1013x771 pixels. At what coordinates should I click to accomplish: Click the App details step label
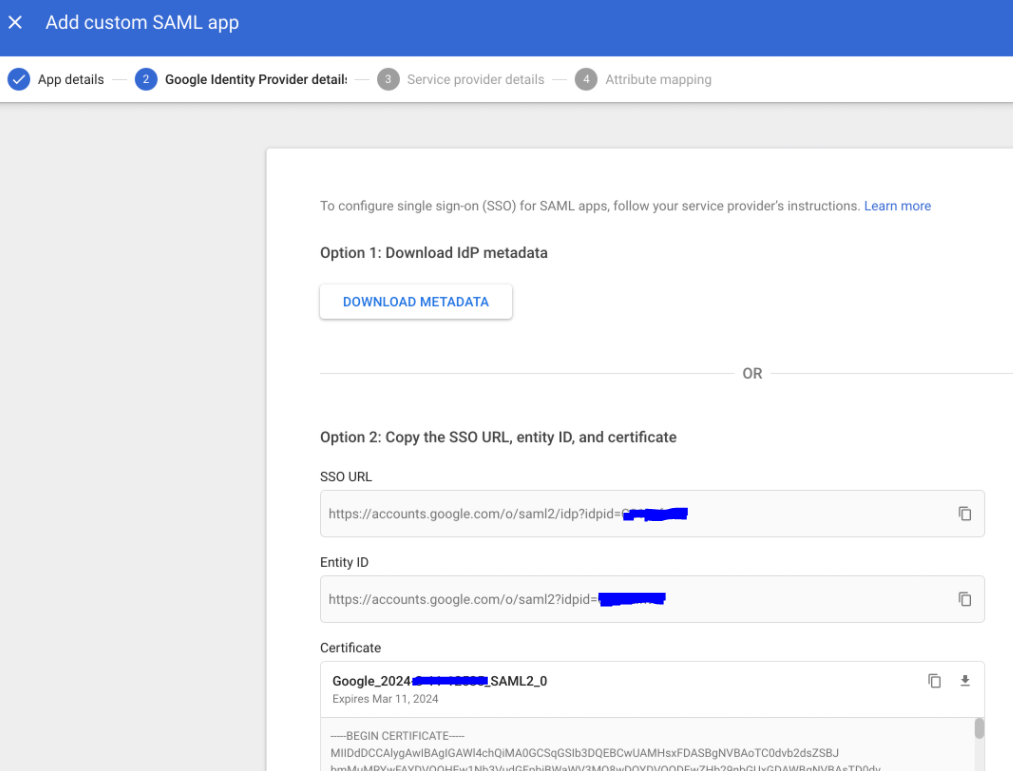(x=69, y=79)
